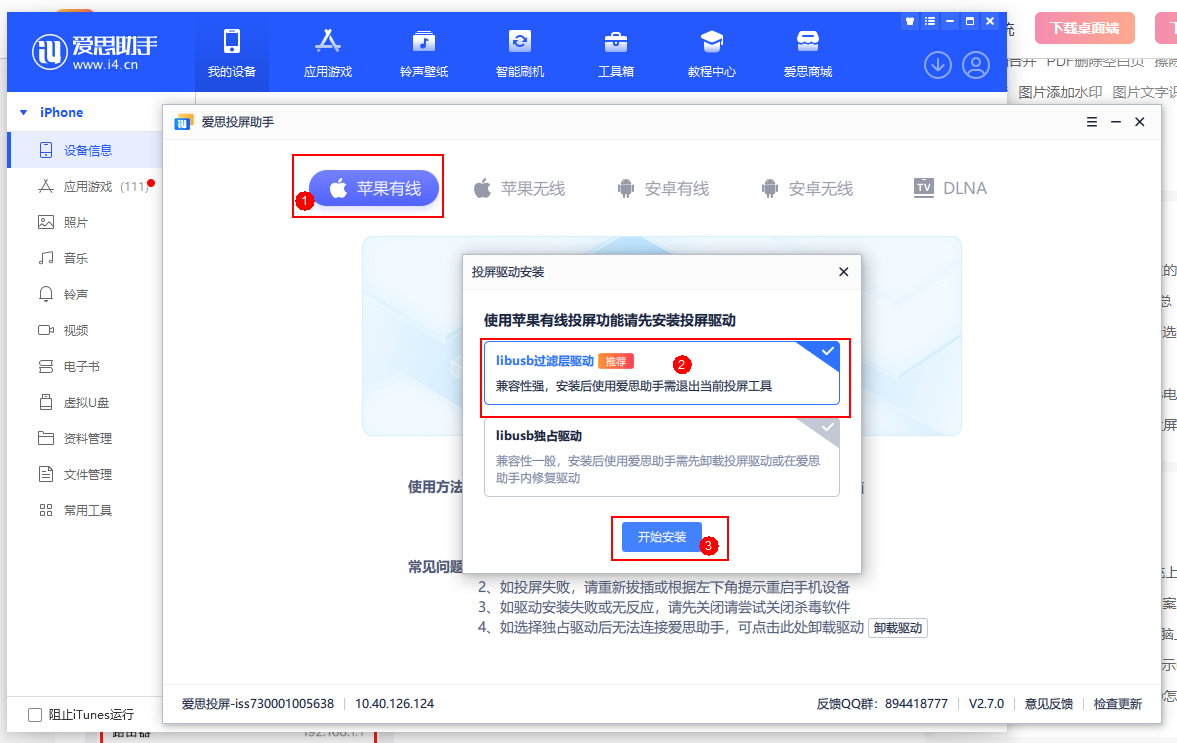1177x743 pixels.
Task: Click the 爱思助手 logo
Action: pos(95,52)
